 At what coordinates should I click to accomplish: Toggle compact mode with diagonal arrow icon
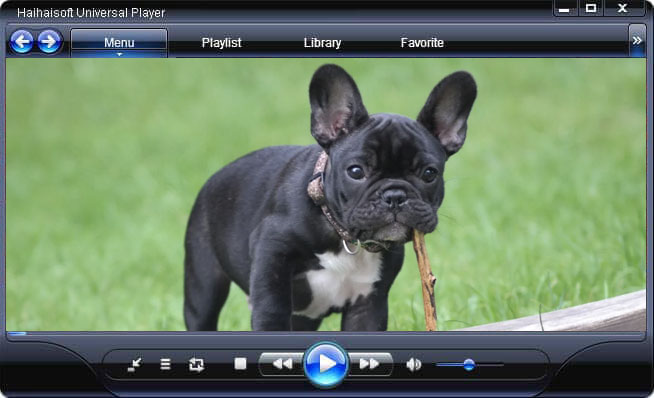(x=134, y=365)
